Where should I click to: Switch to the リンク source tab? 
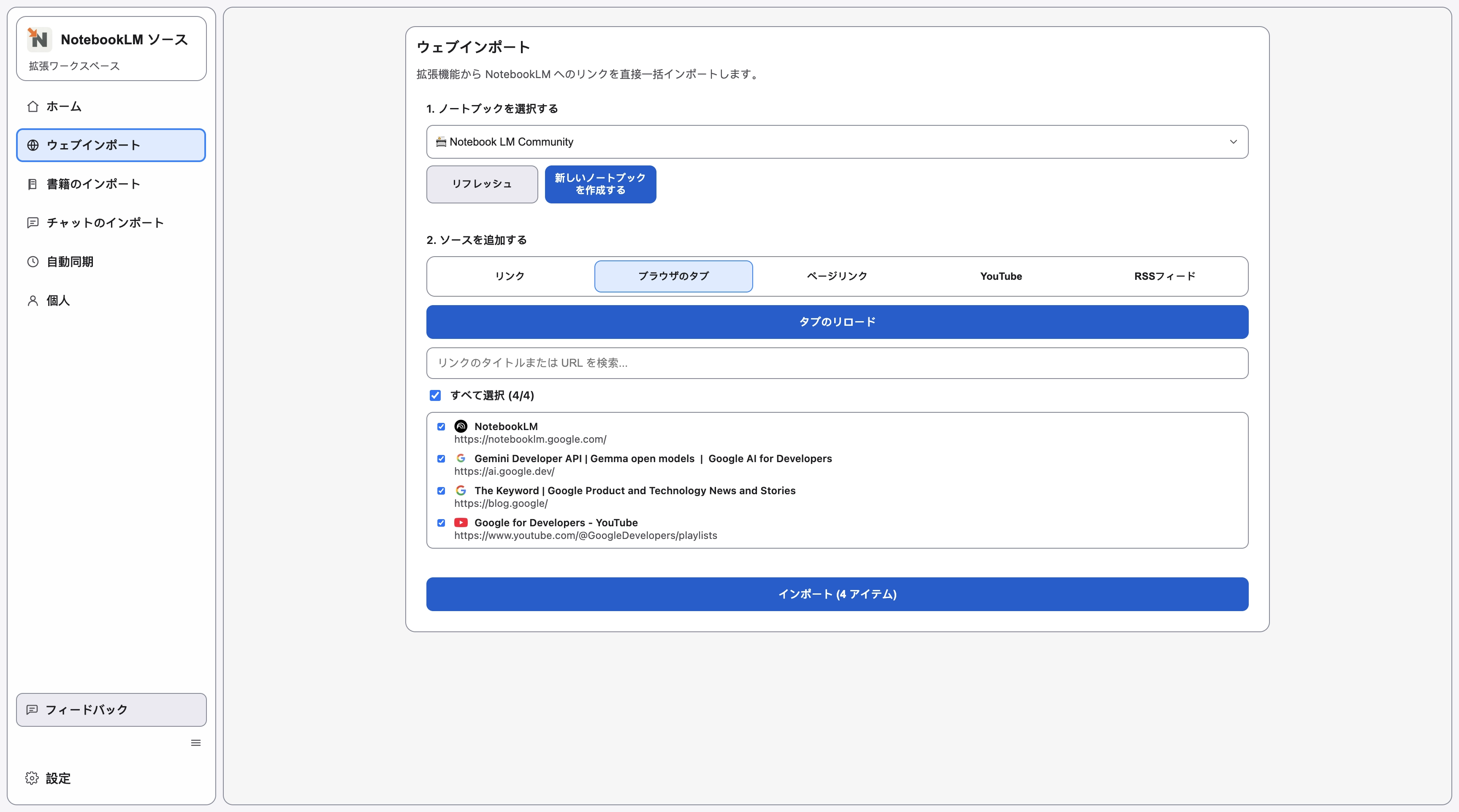(x=509, y=276)
